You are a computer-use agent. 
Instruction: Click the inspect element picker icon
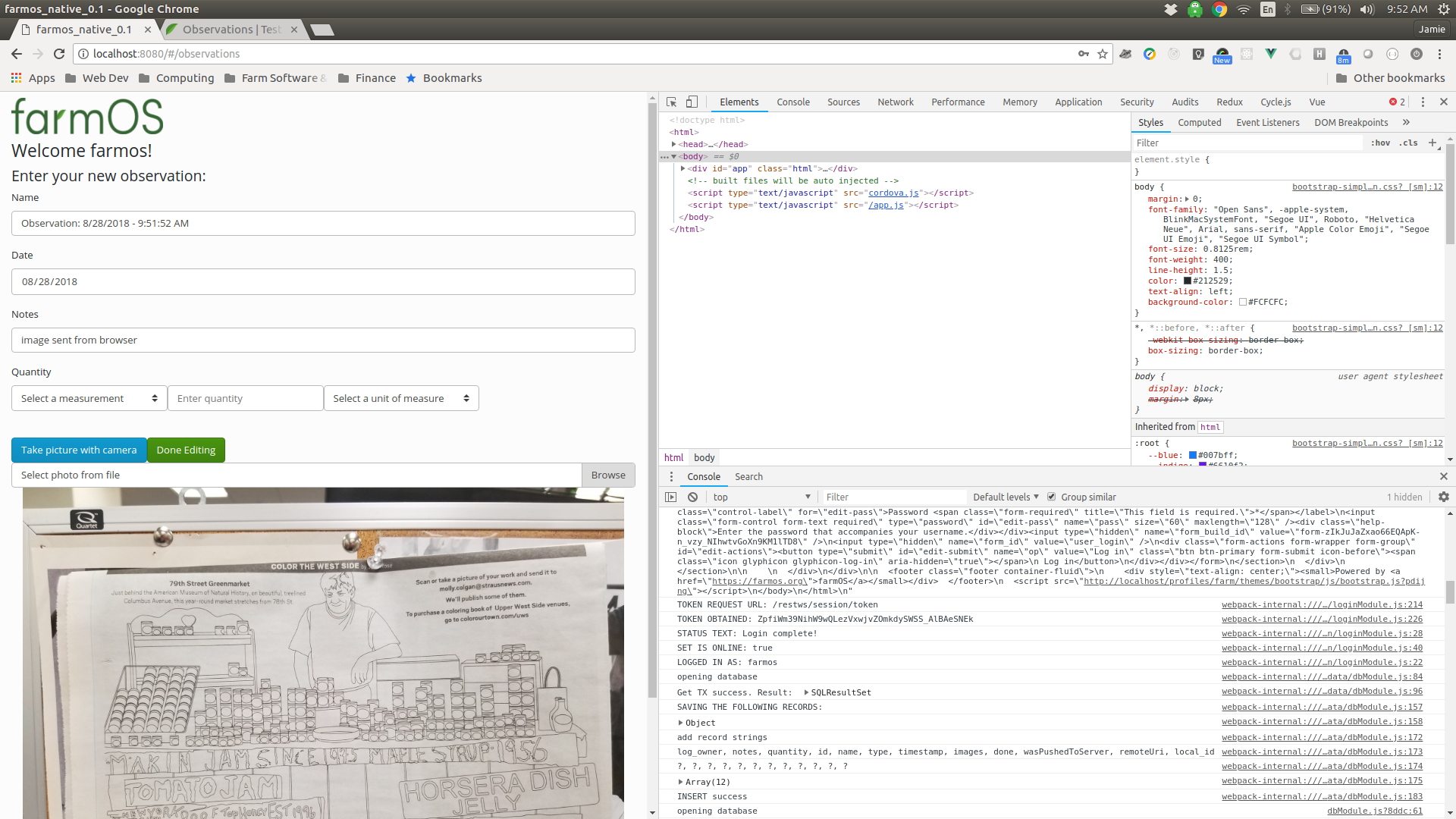(x=671, y=102)
